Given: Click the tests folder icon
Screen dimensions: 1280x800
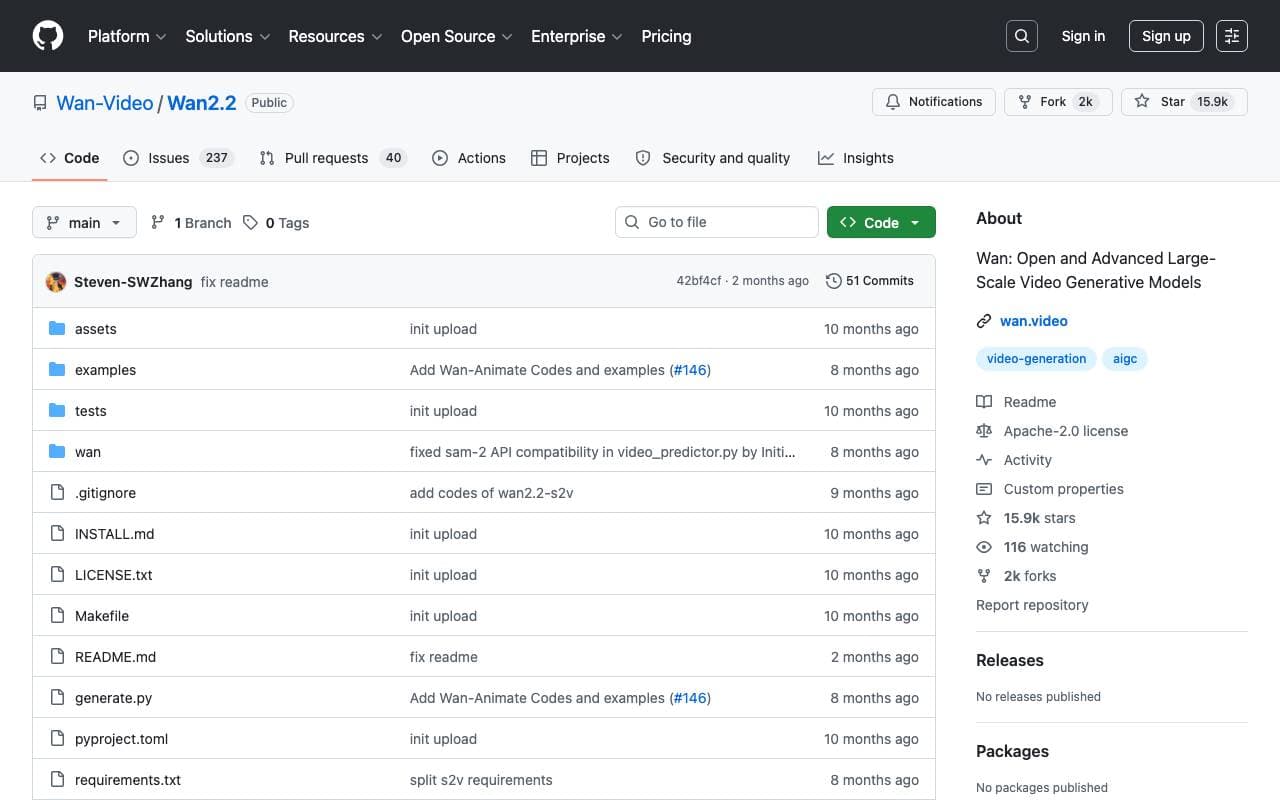Looking at the screenshot, I should (x=57, y=411).
